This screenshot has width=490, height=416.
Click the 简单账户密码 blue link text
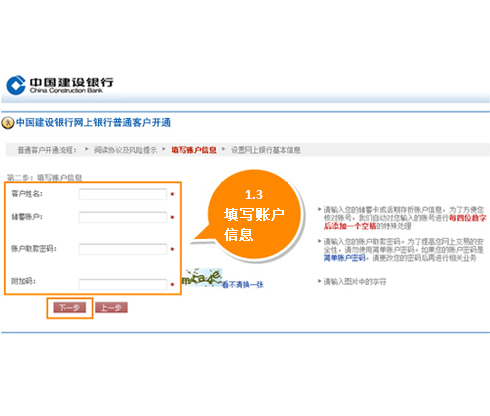pos(345,258)
